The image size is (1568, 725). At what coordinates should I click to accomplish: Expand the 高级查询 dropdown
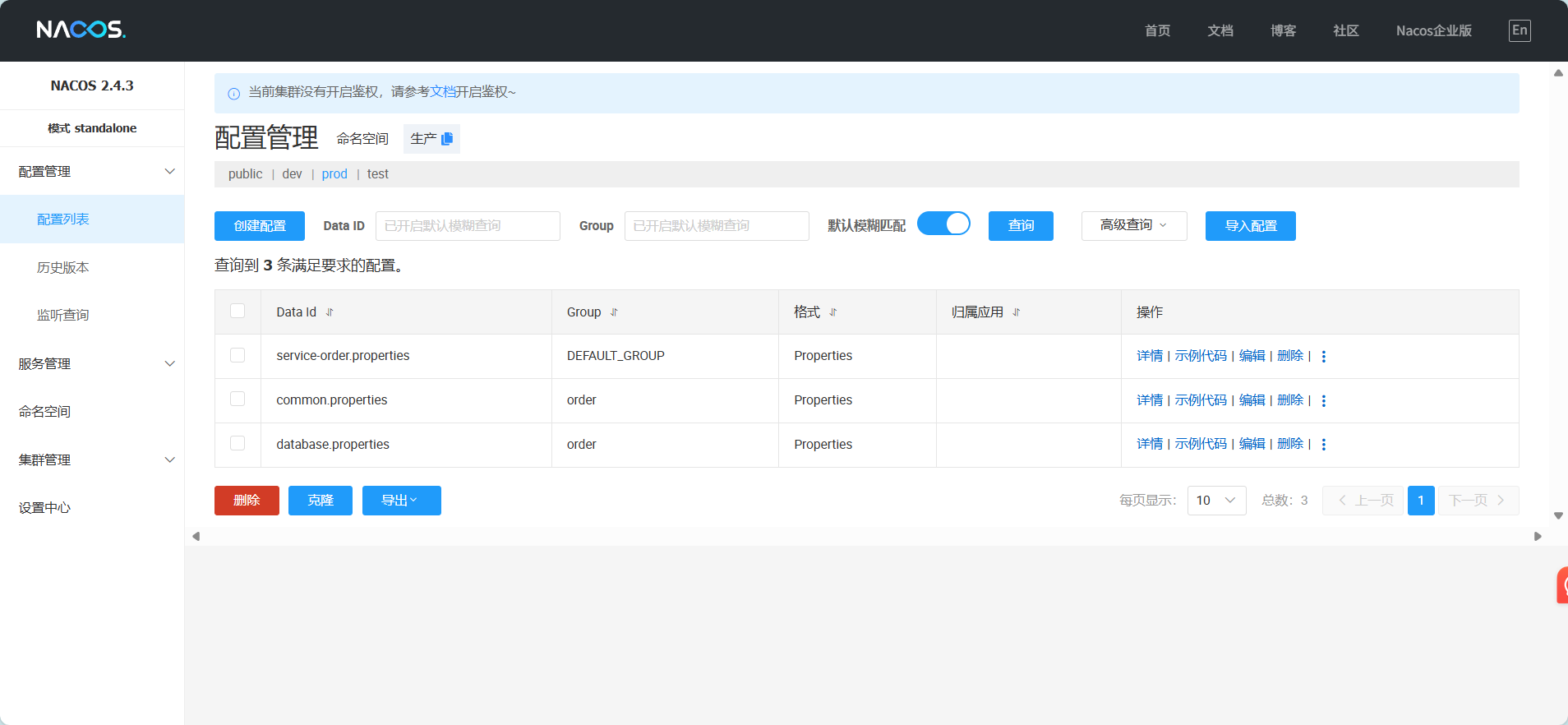coord(1133,225)
